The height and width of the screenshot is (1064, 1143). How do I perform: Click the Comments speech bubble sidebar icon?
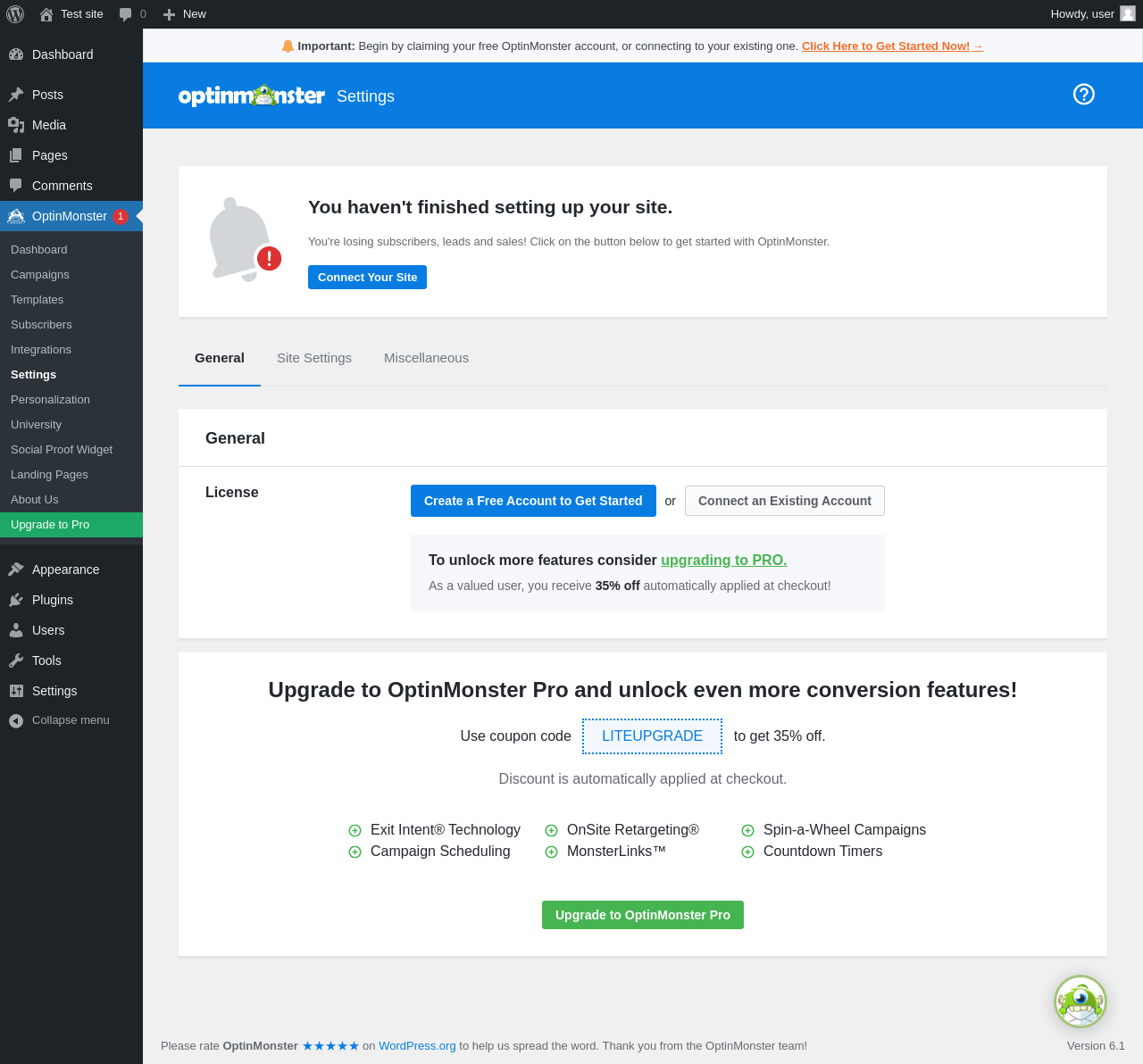click(x=16, y=186)
